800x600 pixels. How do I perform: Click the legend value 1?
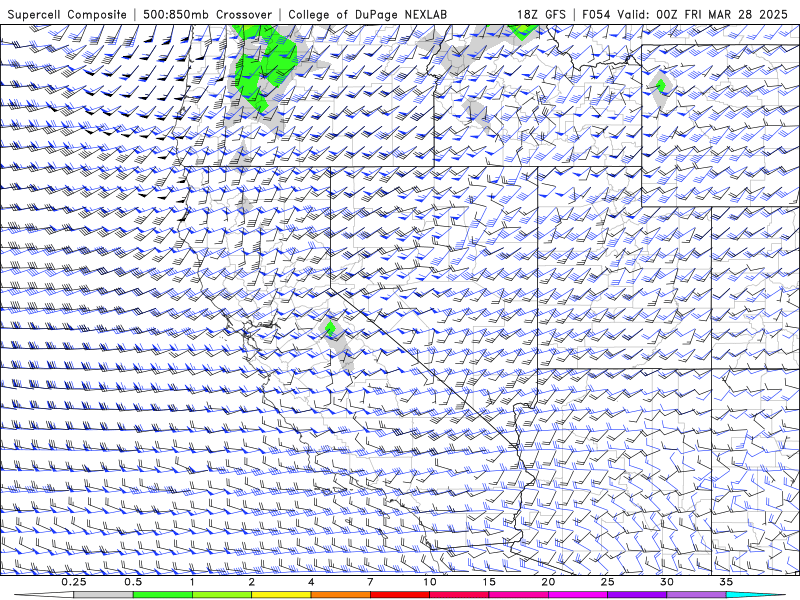click(x=192, y=582)
